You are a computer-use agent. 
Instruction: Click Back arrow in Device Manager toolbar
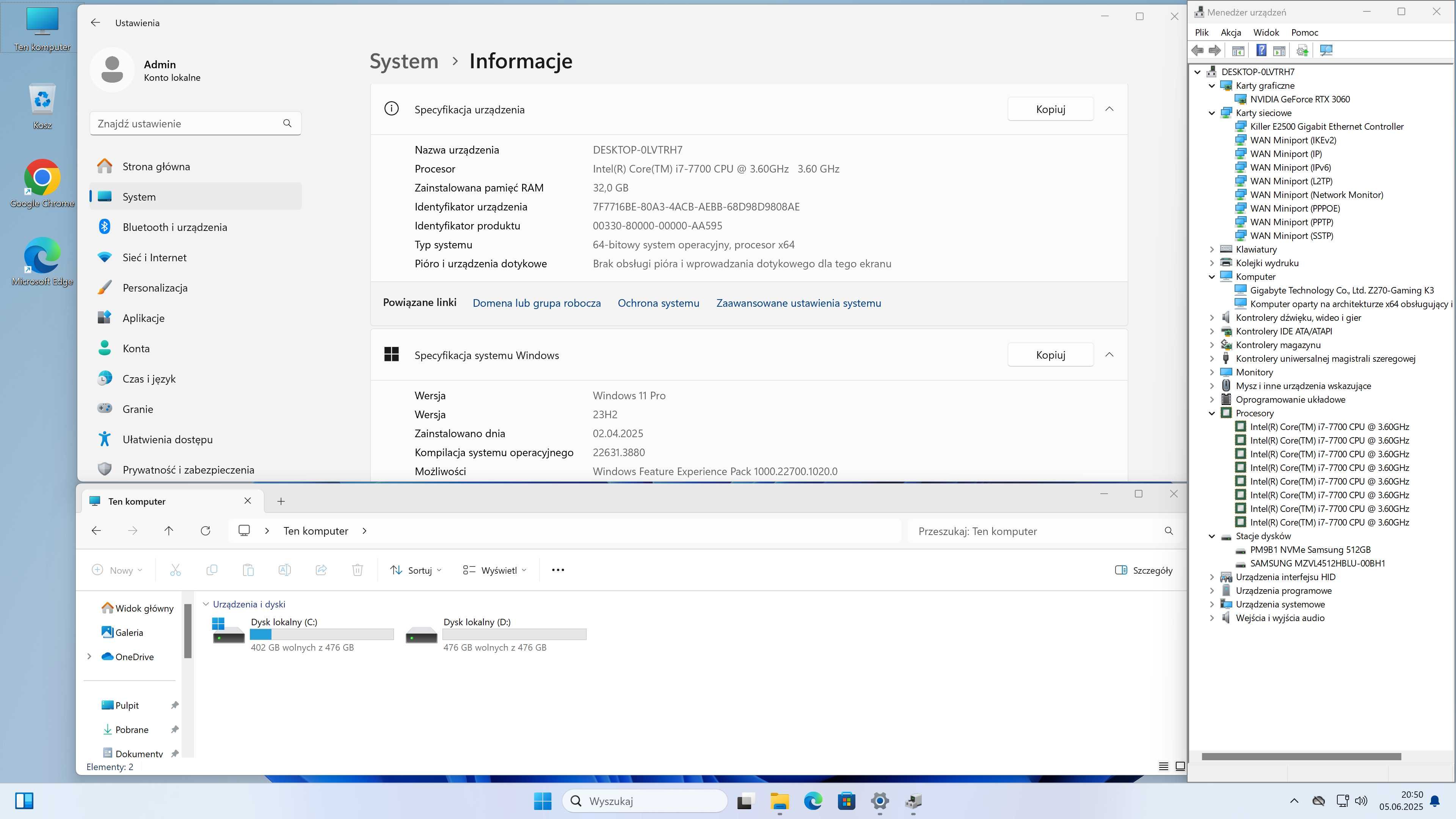pyautogui.click(x=1197, y=51)
